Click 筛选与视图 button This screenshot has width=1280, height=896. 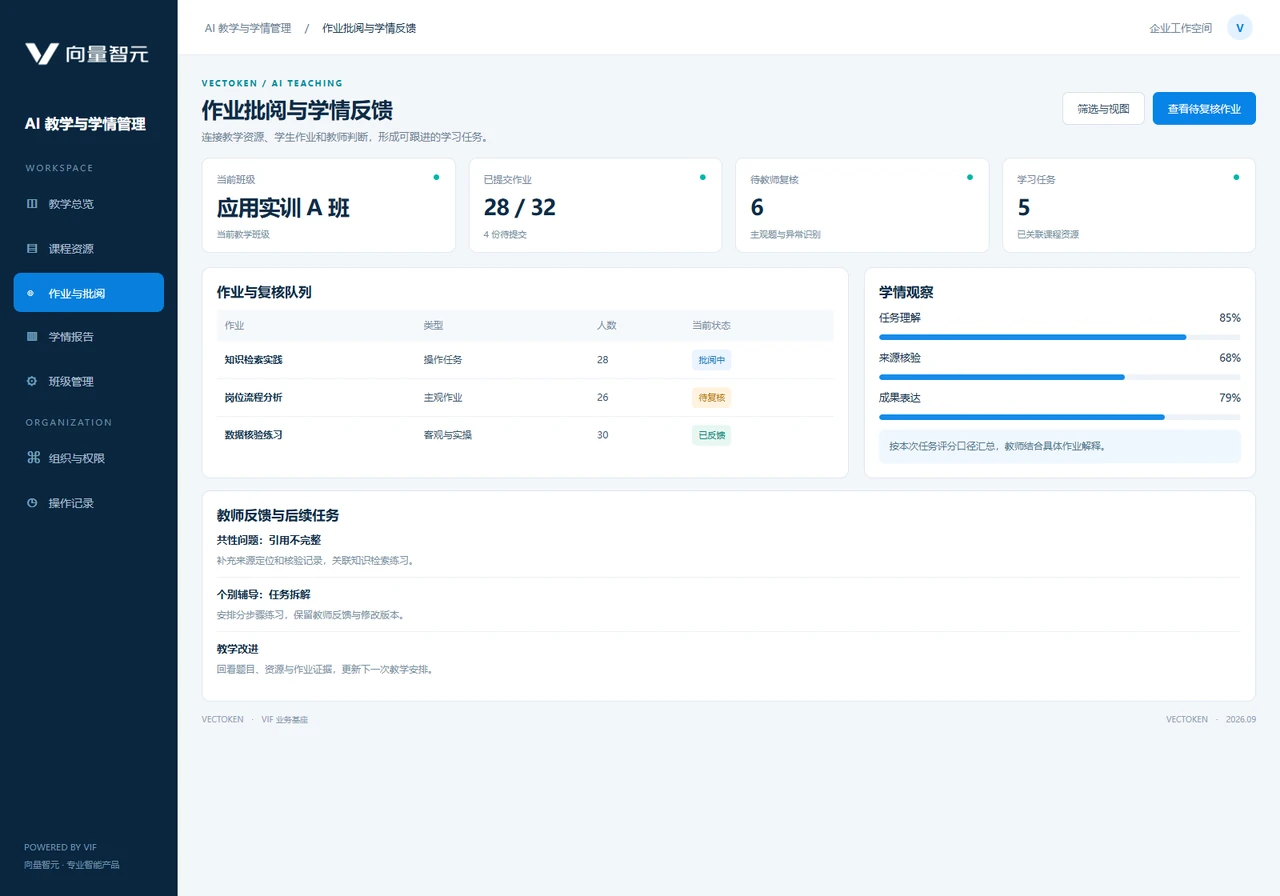(x=1103, y=108)
